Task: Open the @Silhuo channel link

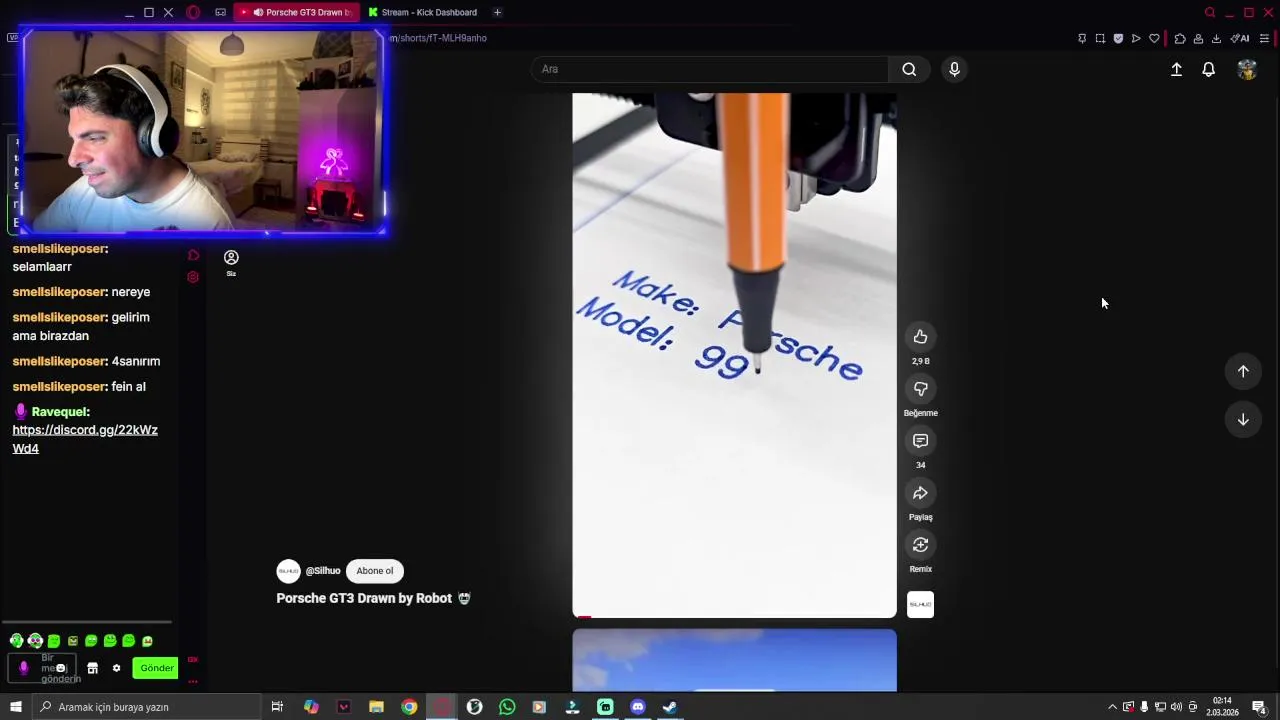Action: [323, 571]
